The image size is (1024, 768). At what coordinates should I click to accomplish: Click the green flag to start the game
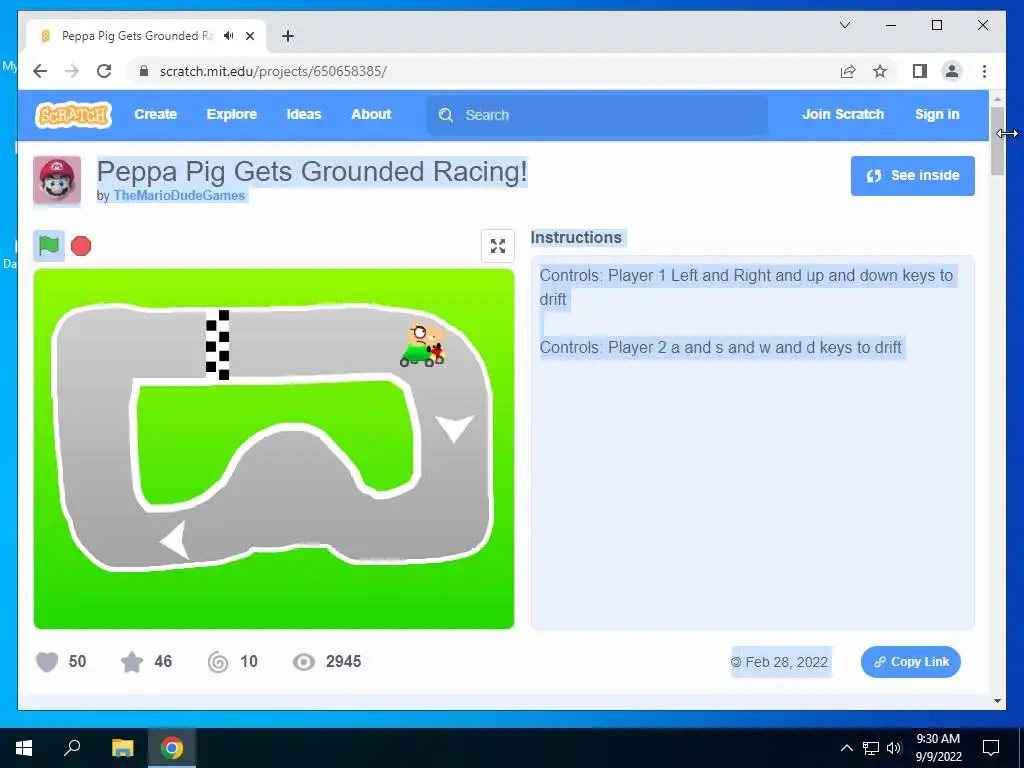click(49, 246)
